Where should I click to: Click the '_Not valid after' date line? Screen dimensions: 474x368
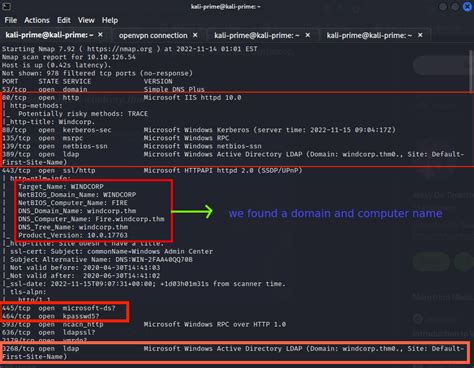tap(83, 276)
